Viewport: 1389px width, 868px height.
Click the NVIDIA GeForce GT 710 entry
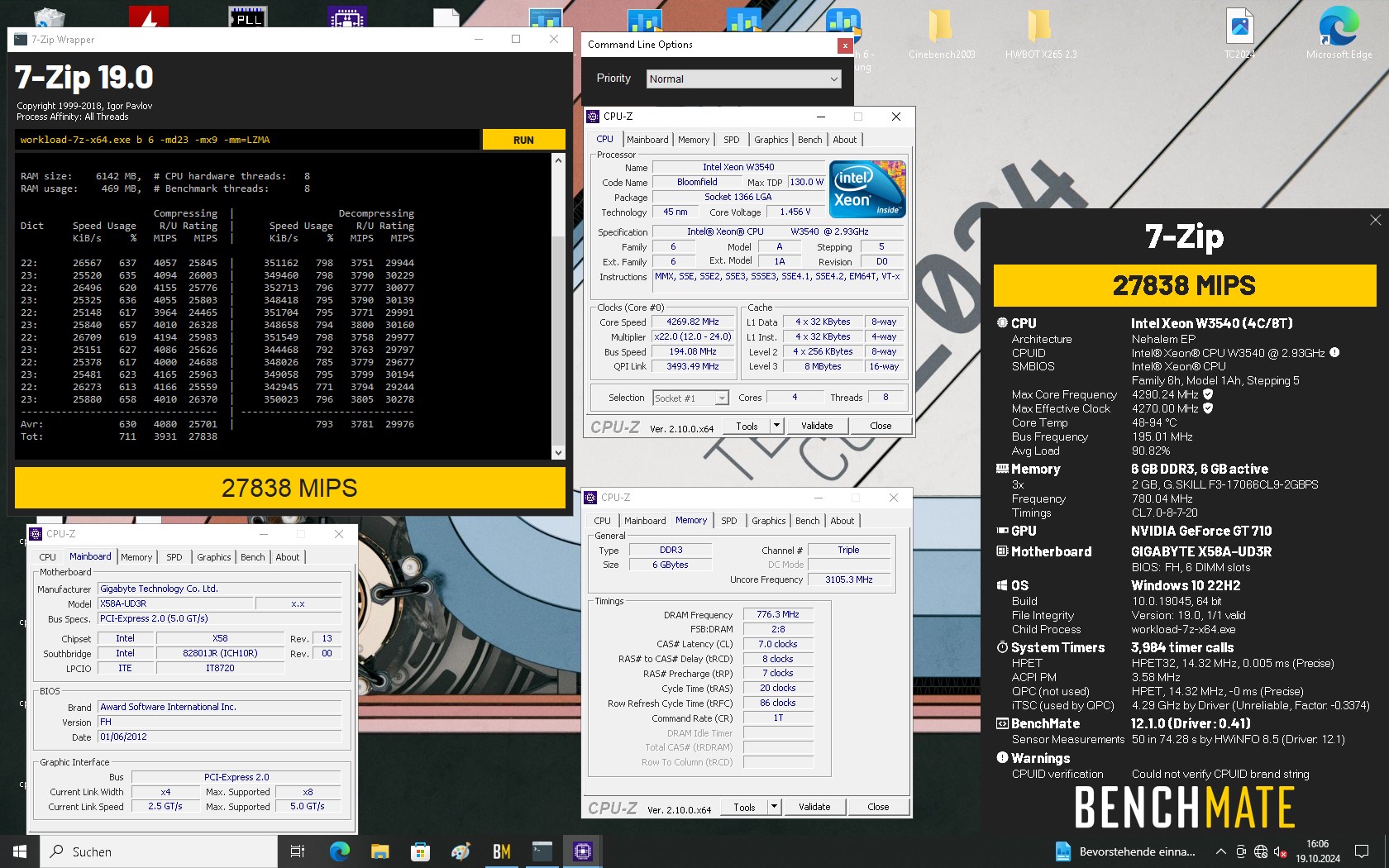click(1201, 531)
